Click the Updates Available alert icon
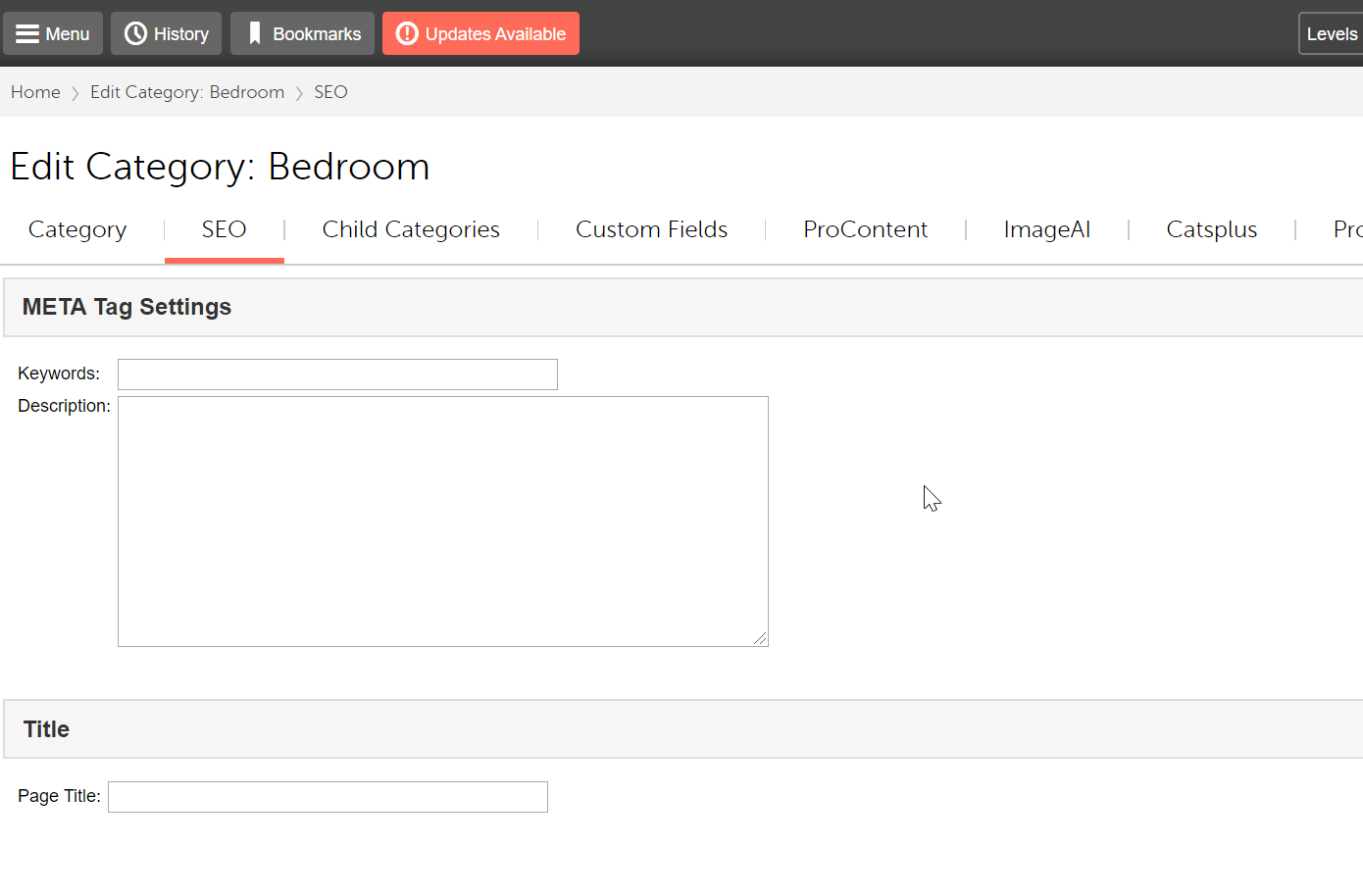Image resolution: width=1363 pixels, height=896 pixels. pos(407,34)
